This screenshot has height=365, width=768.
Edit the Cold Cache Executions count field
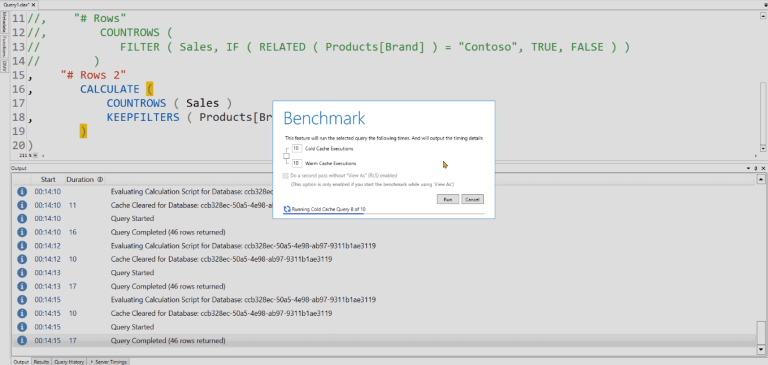[x=296, y=148]
